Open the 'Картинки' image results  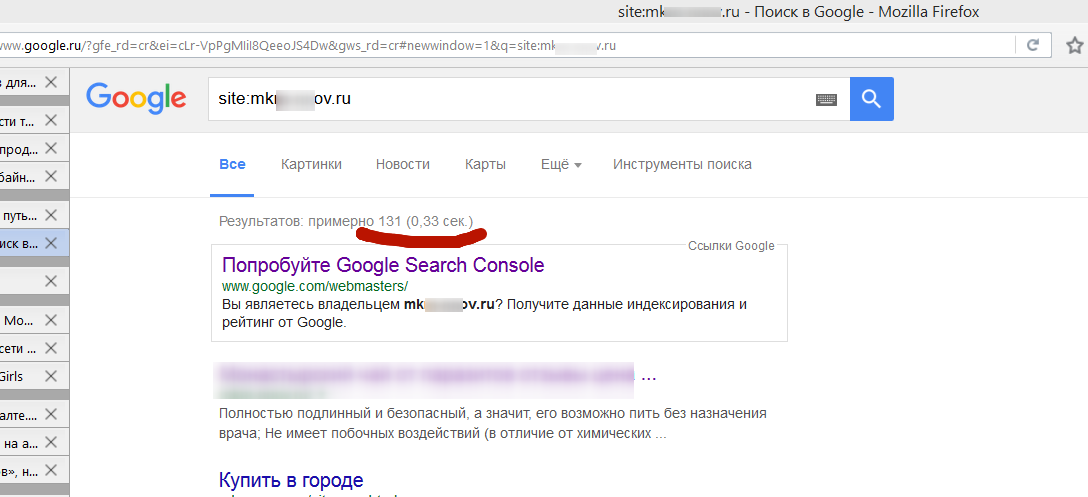pyautogui.click(x=312, y=165)
